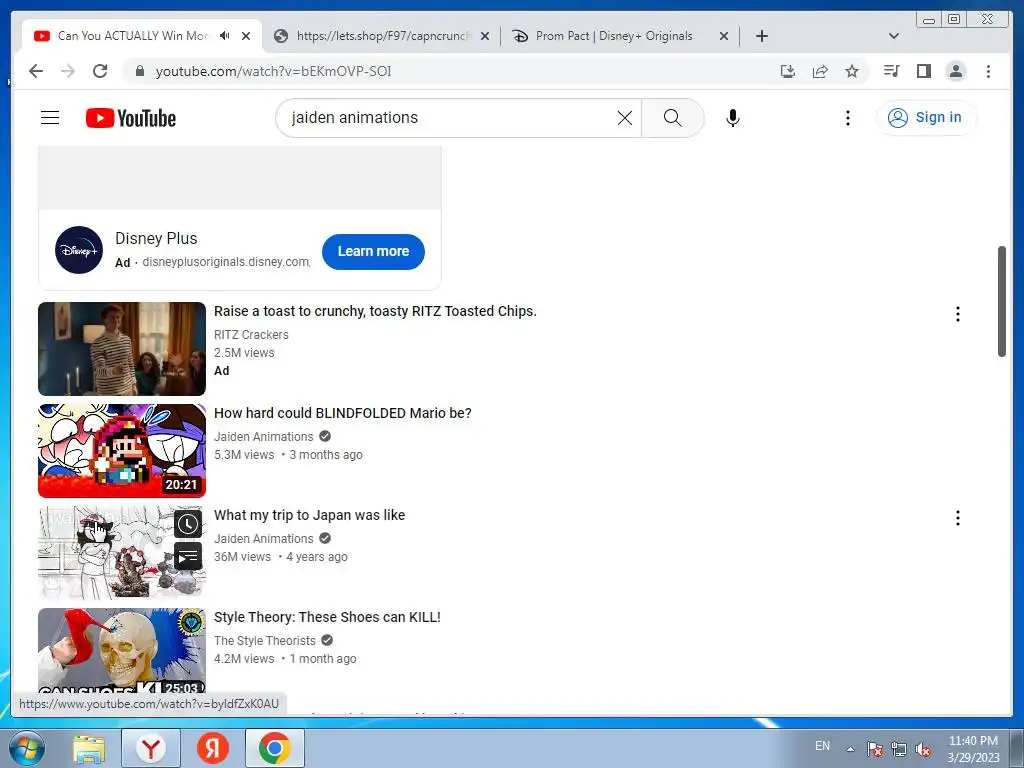The height and width of the screenshot is (768, 1024).
Task: Click the page vertical scrollbar thumb
Action: tap(1002, 301)
